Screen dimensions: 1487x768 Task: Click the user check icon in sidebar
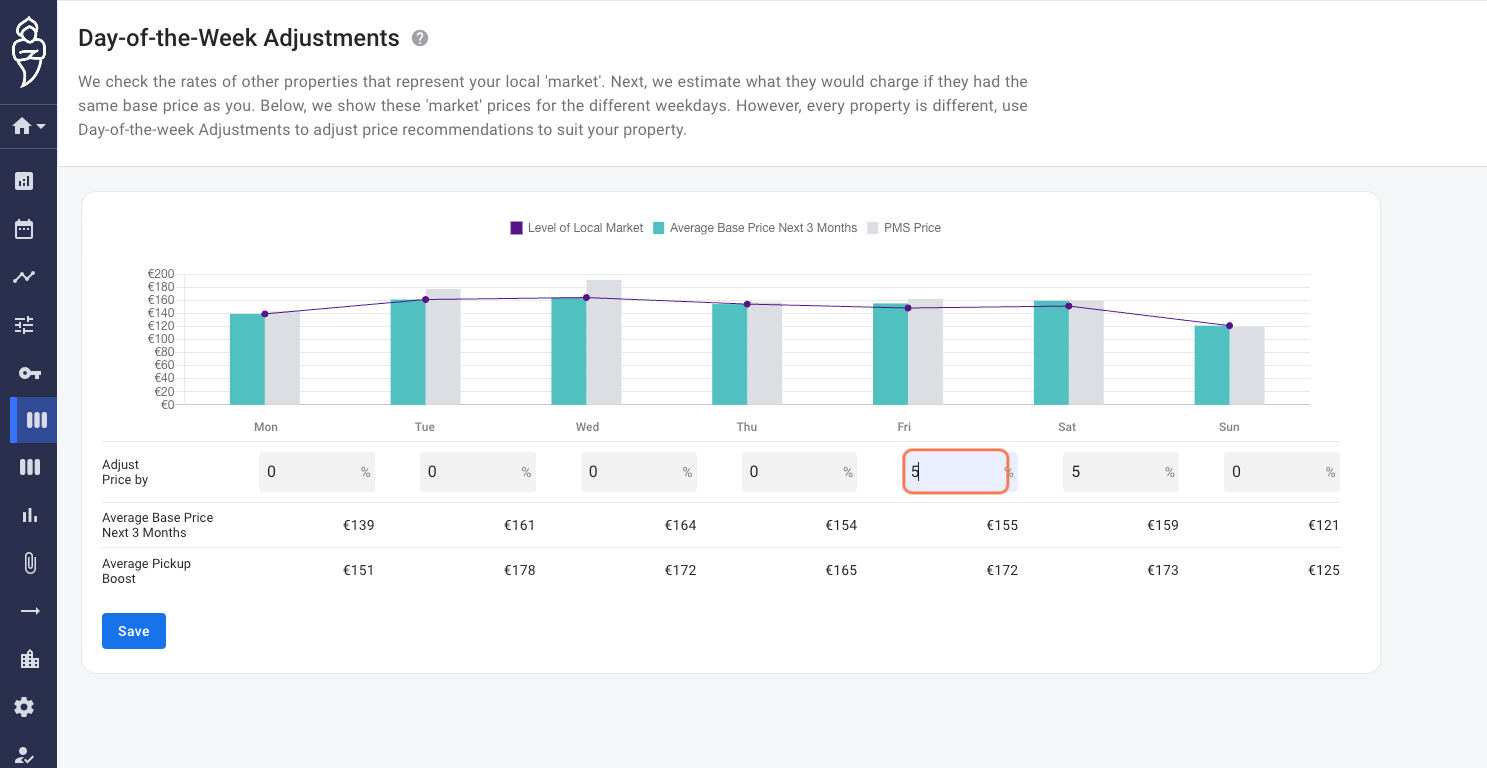[24, 756]
